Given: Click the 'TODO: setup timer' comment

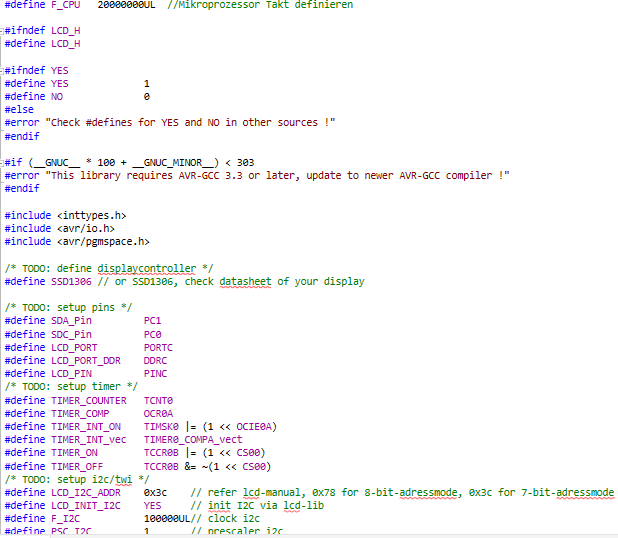Looking at the screenshot, I should 71,387.
